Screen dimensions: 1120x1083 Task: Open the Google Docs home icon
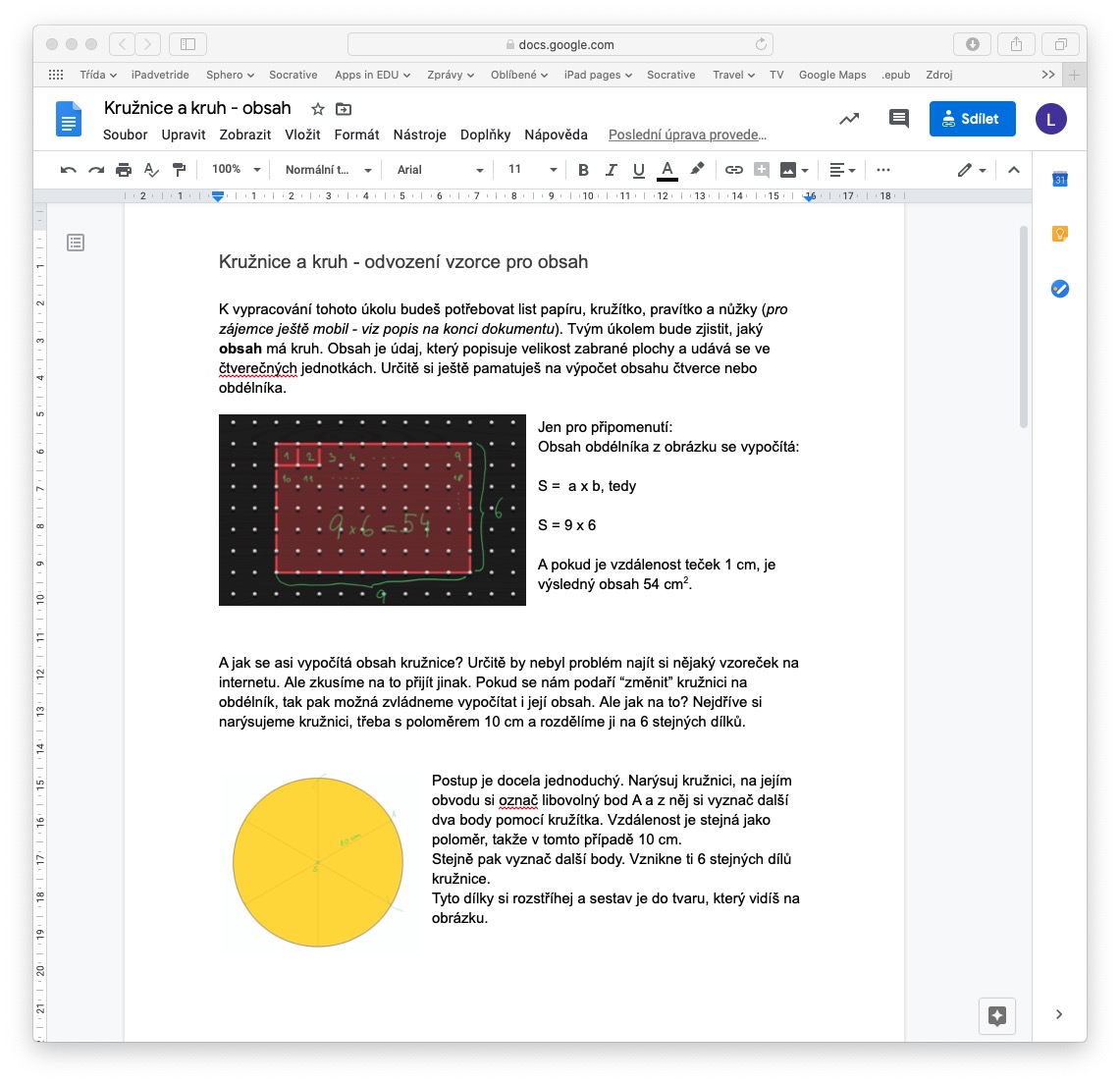point(69,119)
